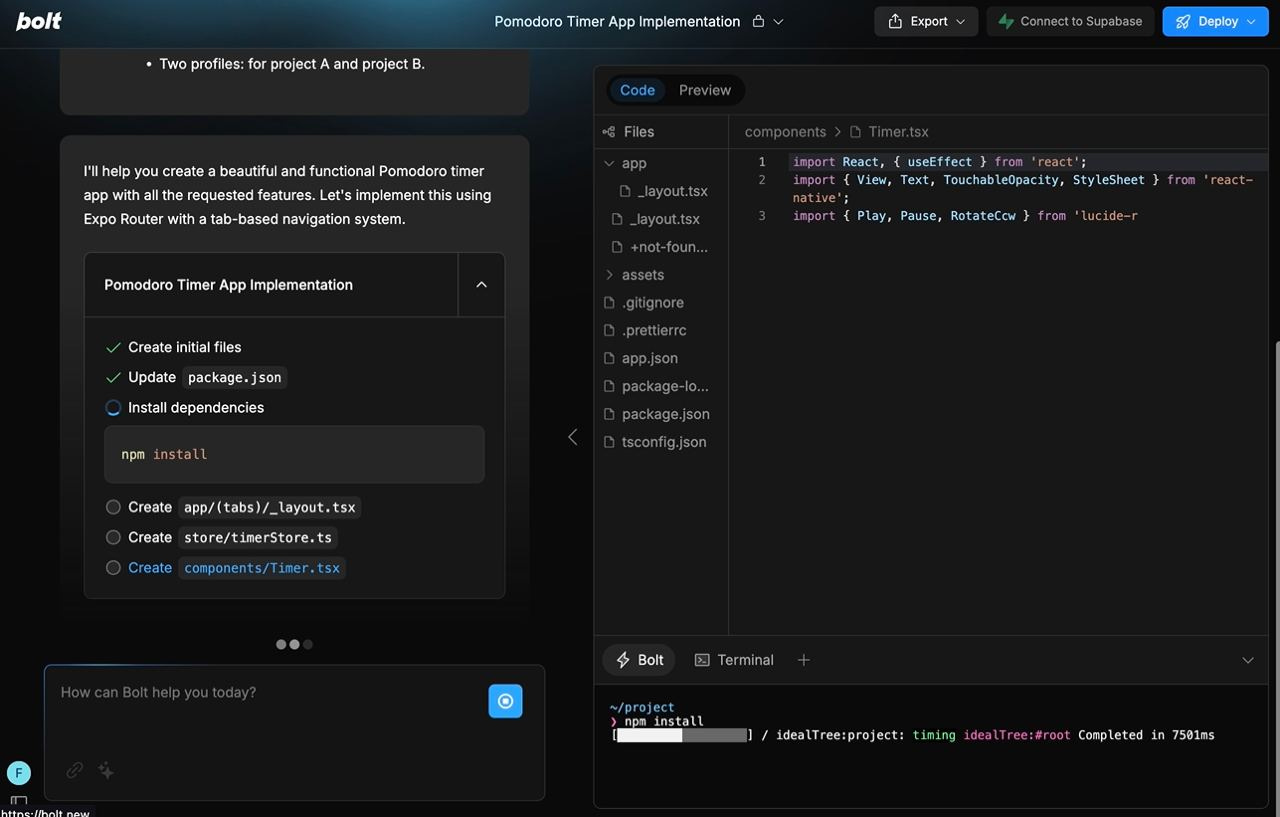
Task: Open the project title dropdown chevron
Action: [x=778, y=21]
